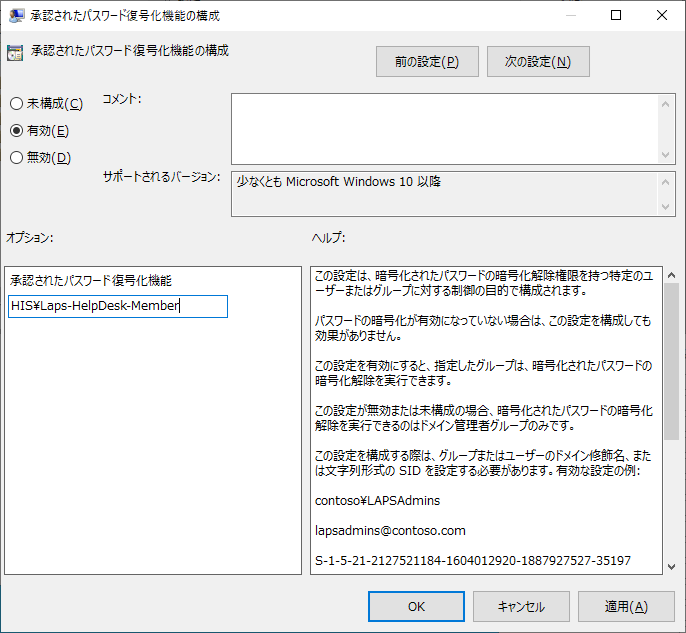This screenshot has height=633, width=686.
Task: Click the comment box scroll up arrow
Action: 667,102
